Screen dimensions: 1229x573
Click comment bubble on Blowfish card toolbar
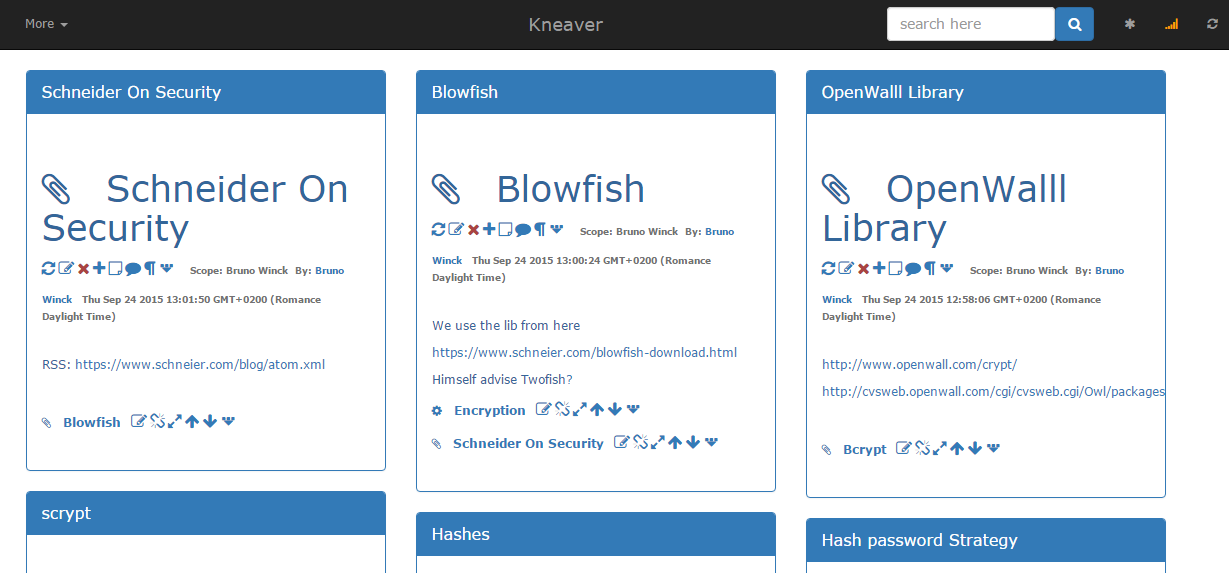coord(523,229)
